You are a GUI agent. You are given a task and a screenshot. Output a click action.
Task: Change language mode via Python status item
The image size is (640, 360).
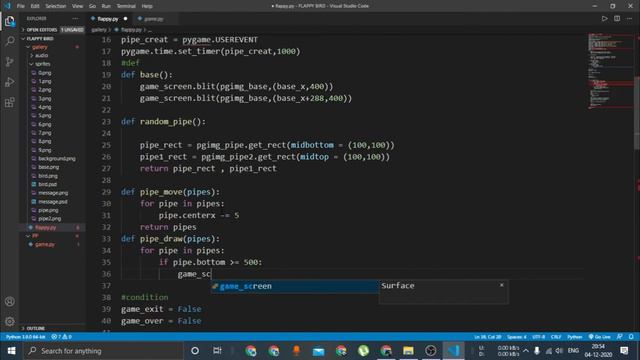click(x=575, y=337)
